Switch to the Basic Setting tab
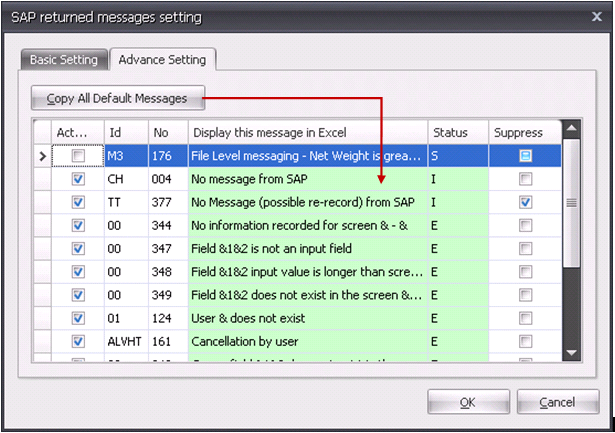This screenshot has width=615, height=433. coord(64,60)
